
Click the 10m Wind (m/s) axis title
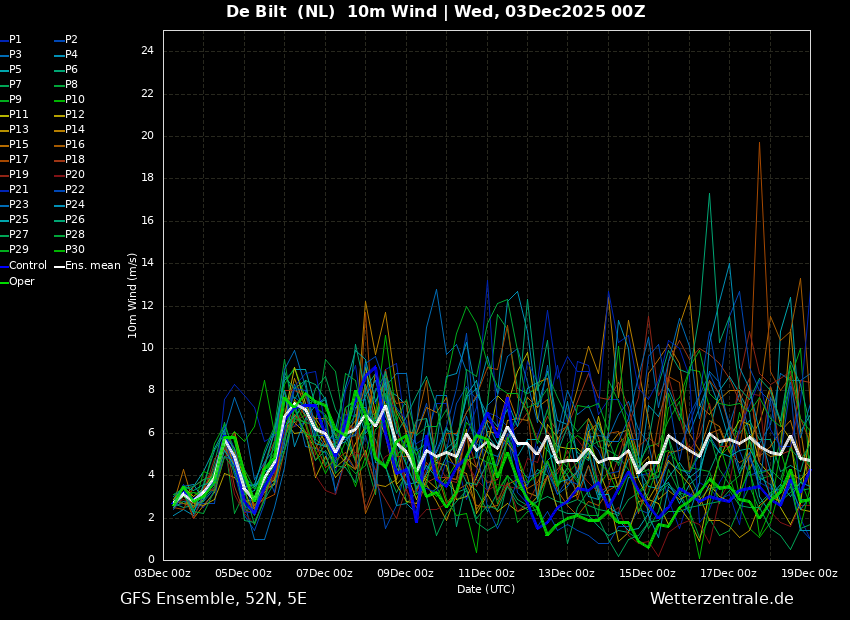(x=132, y=295)
